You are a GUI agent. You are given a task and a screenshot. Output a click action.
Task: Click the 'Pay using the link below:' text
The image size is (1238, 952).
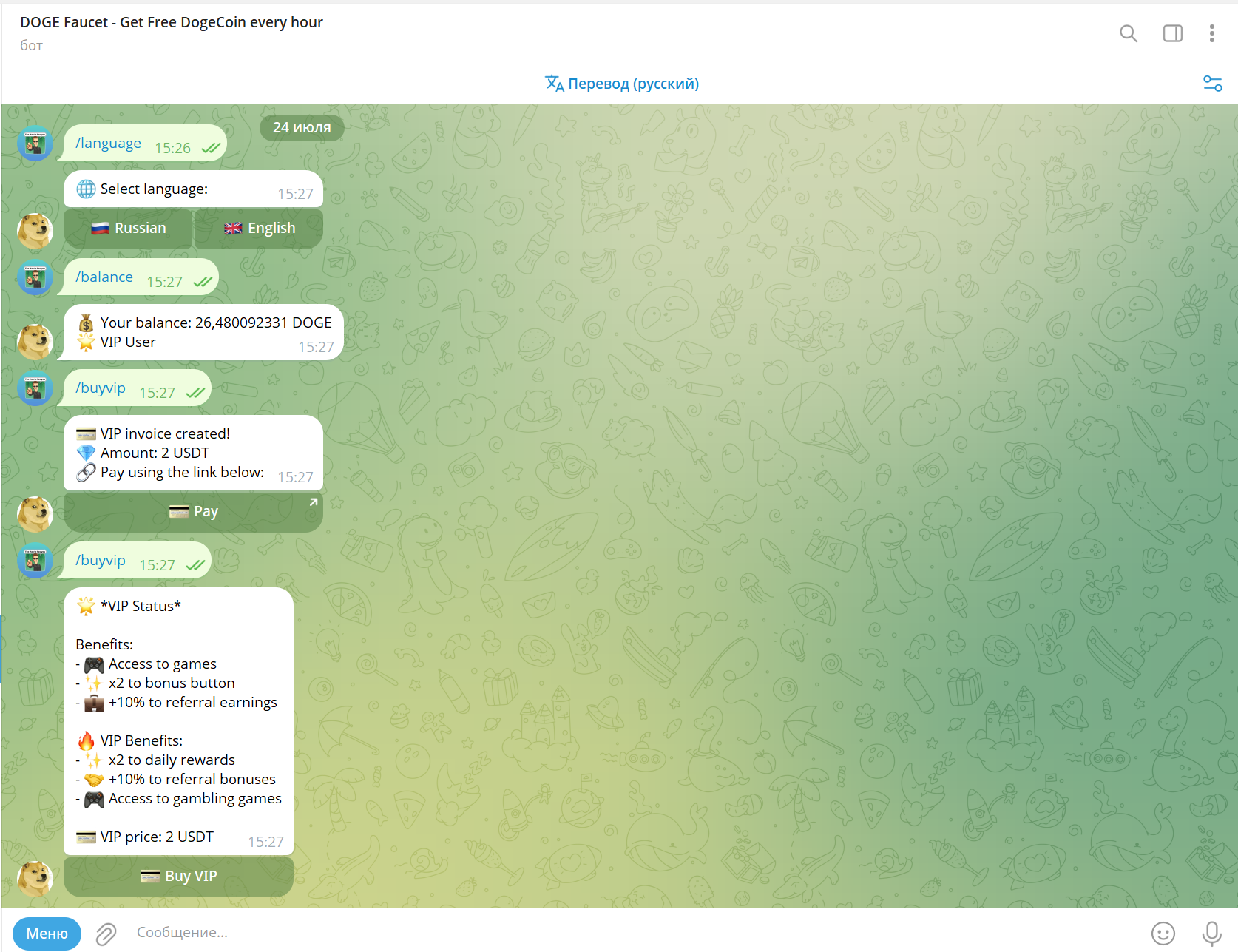pyautogui.click(x=182, y=472)
